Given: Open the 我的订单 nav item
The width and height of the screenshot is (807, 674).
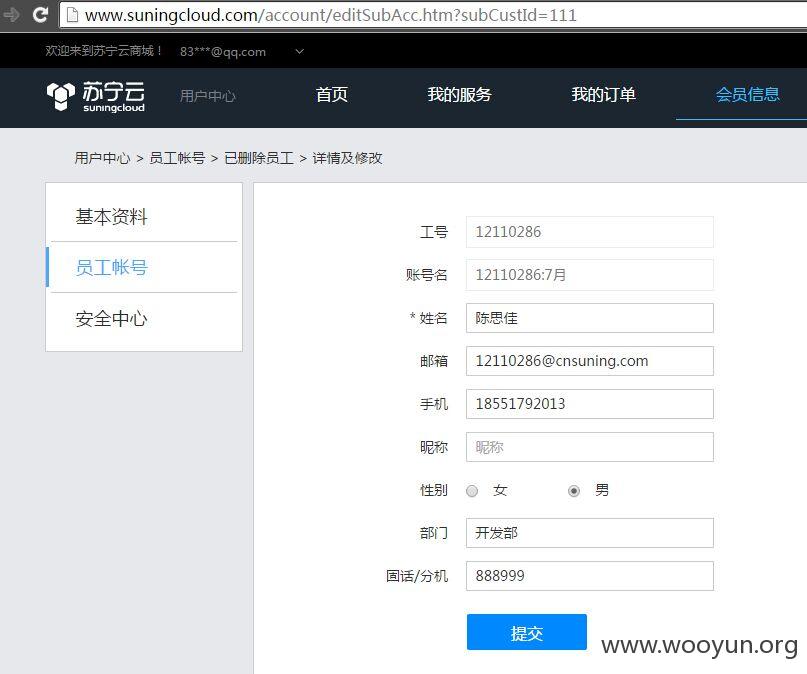Looking at the screenshot, I should click(603, 95).
